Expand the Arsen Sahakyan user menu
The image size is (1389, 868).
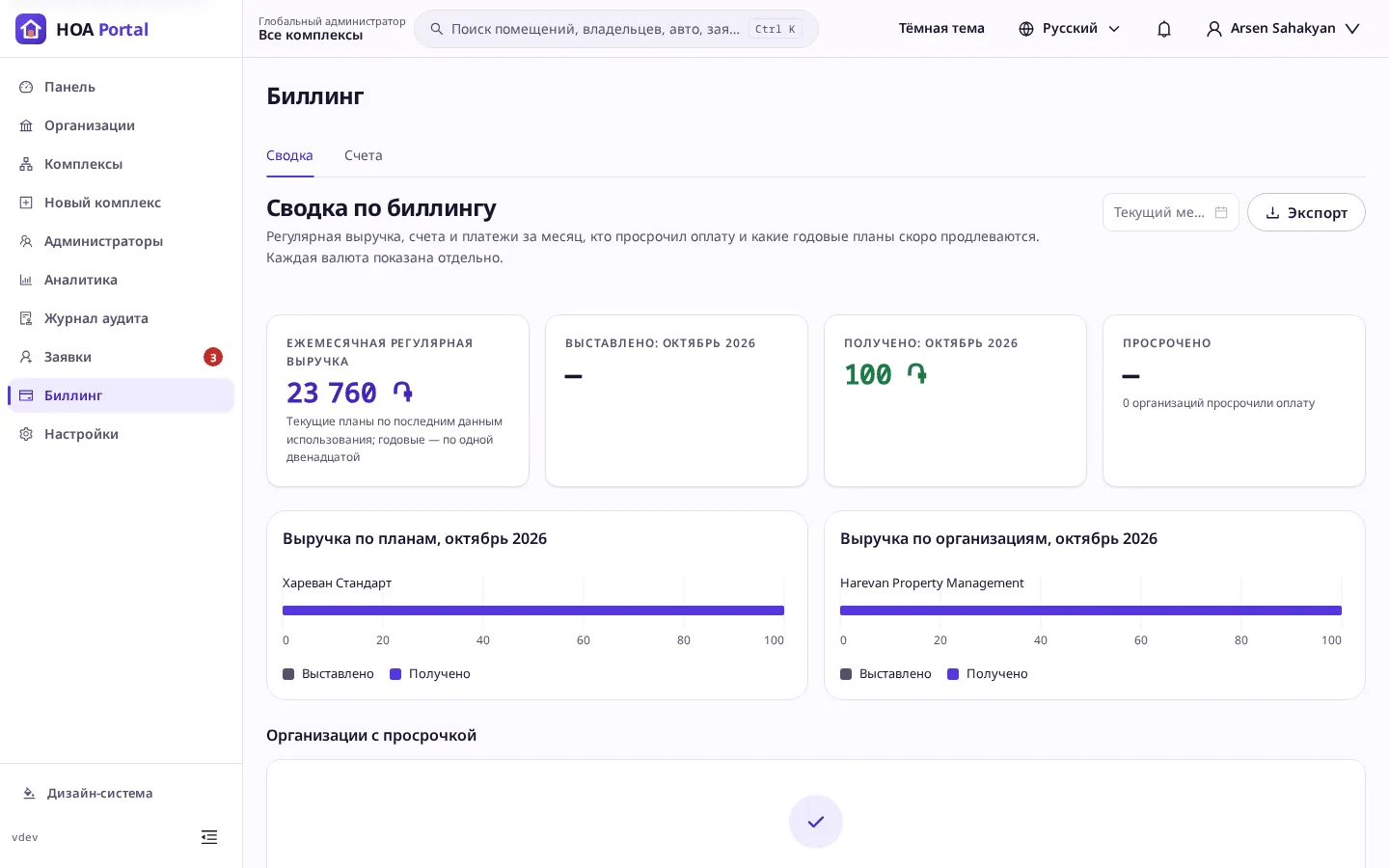pos(1283,29)
